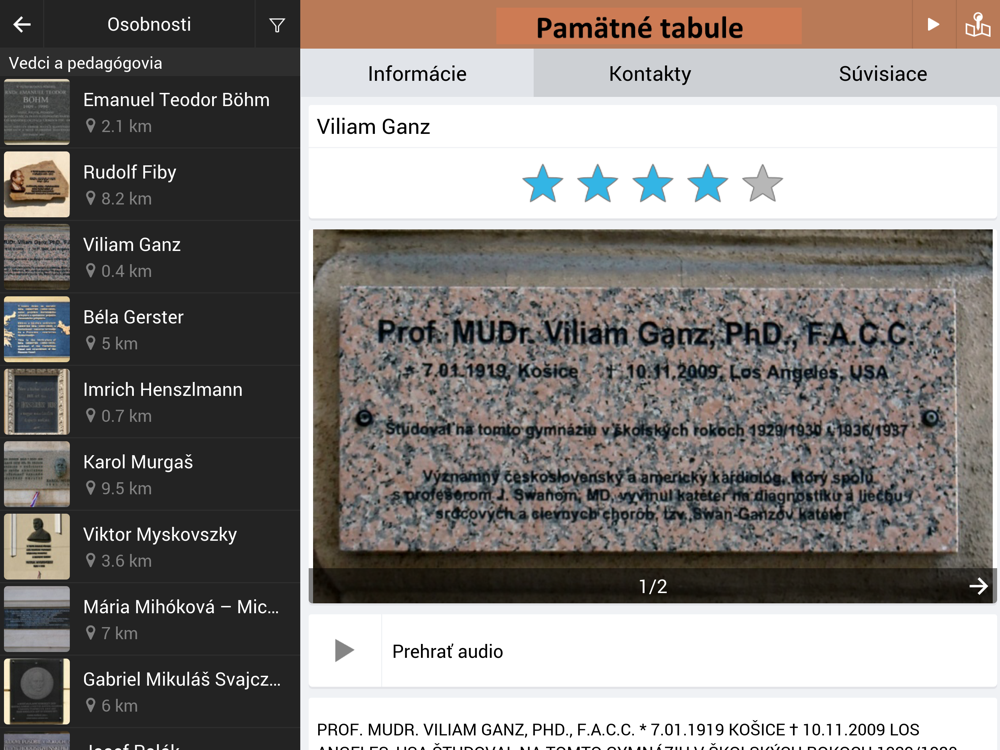Click the Viliam Ganz detail heading
Image resolution: width=1000 pixels, height=750 pixels.
[373, 127]
